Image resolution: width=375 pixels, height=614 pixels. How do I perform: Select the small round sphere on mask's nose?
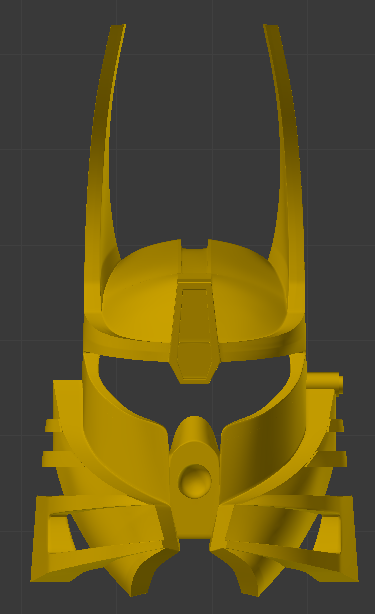195,481
